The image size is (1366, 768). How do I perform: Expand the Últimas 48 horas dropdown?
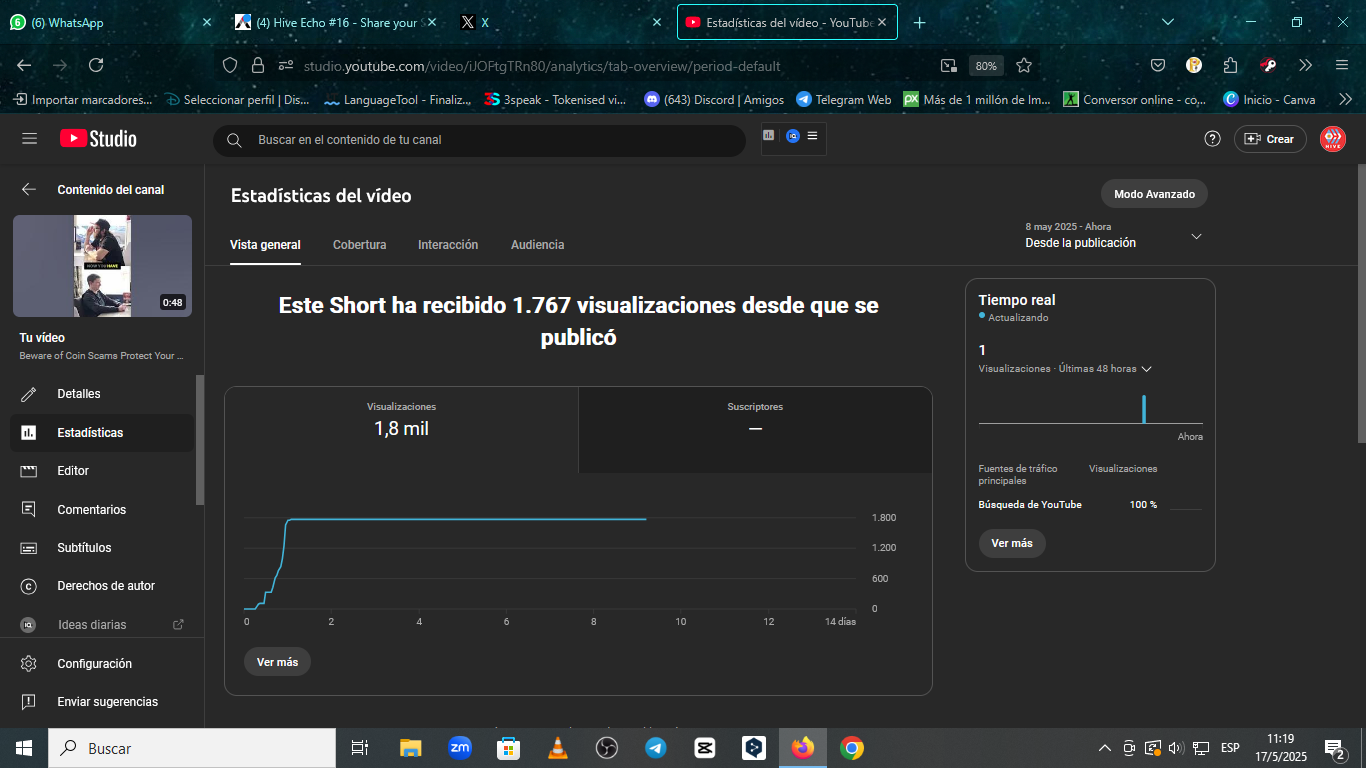point(1065,369)
